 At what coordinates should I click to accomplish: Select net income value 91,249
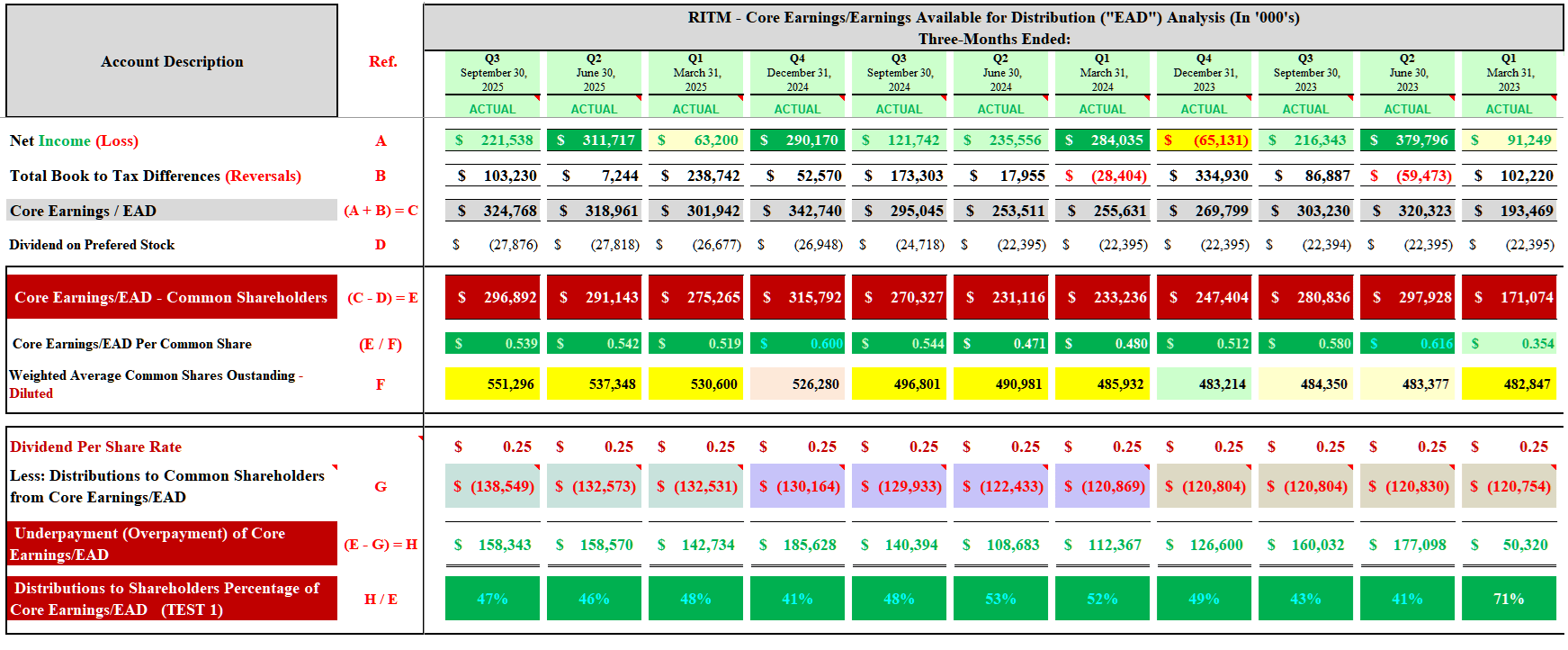tap(1509, 140)
